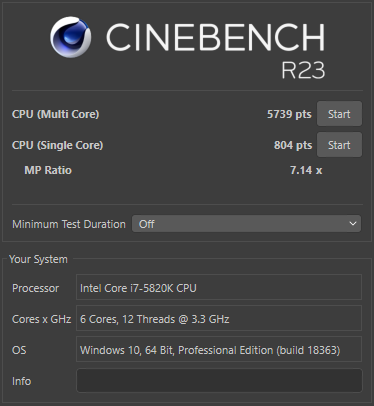This screenshot has width=374, height=406.
Task: Click the Minimum Test Duration label
Action: pyautogui.click(x=69, y=224)
